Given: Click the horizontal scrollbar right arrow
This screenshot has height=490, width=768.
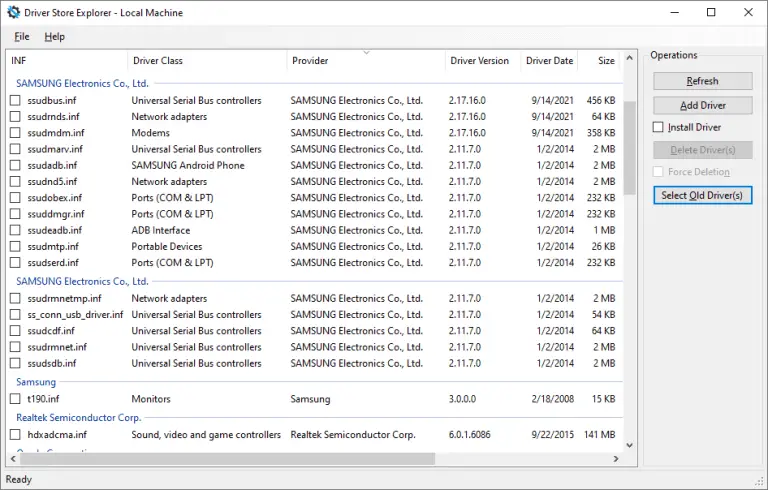Looking at the screenshot, I should point(615,459).
